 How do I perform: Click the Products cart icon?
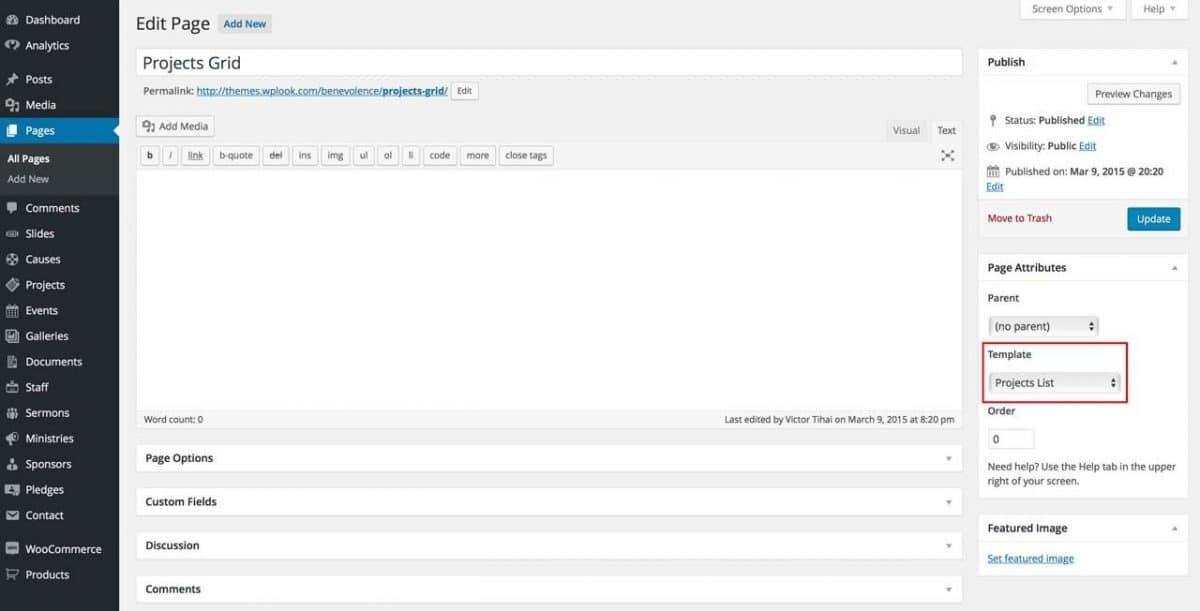[12, 575]
